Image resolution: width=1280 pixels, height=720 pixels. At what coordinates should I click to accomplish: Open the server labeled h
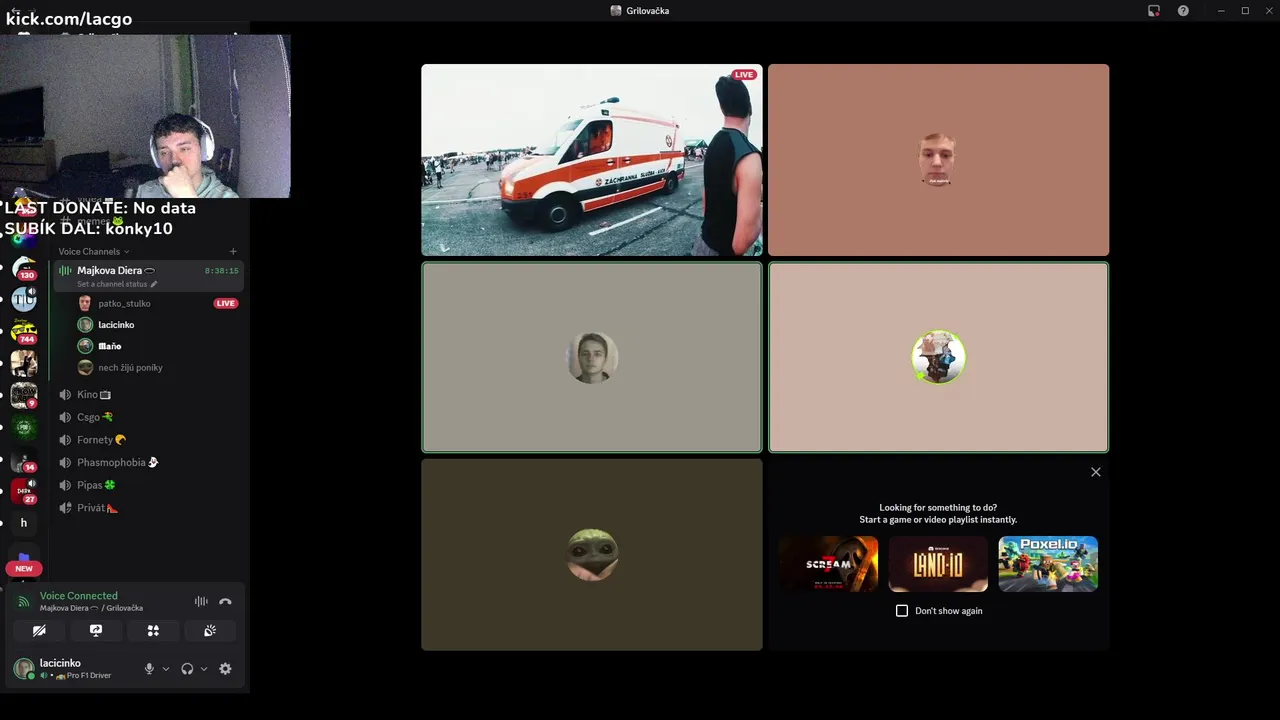click(x=24, y=523)
